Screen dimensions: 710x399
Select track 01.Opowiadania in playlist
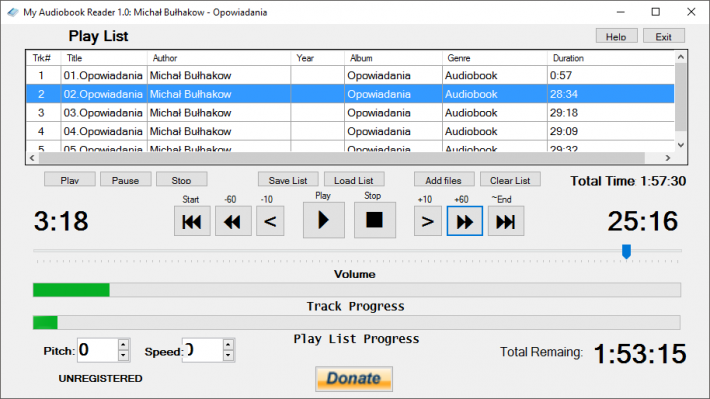(x=350, y=75)
